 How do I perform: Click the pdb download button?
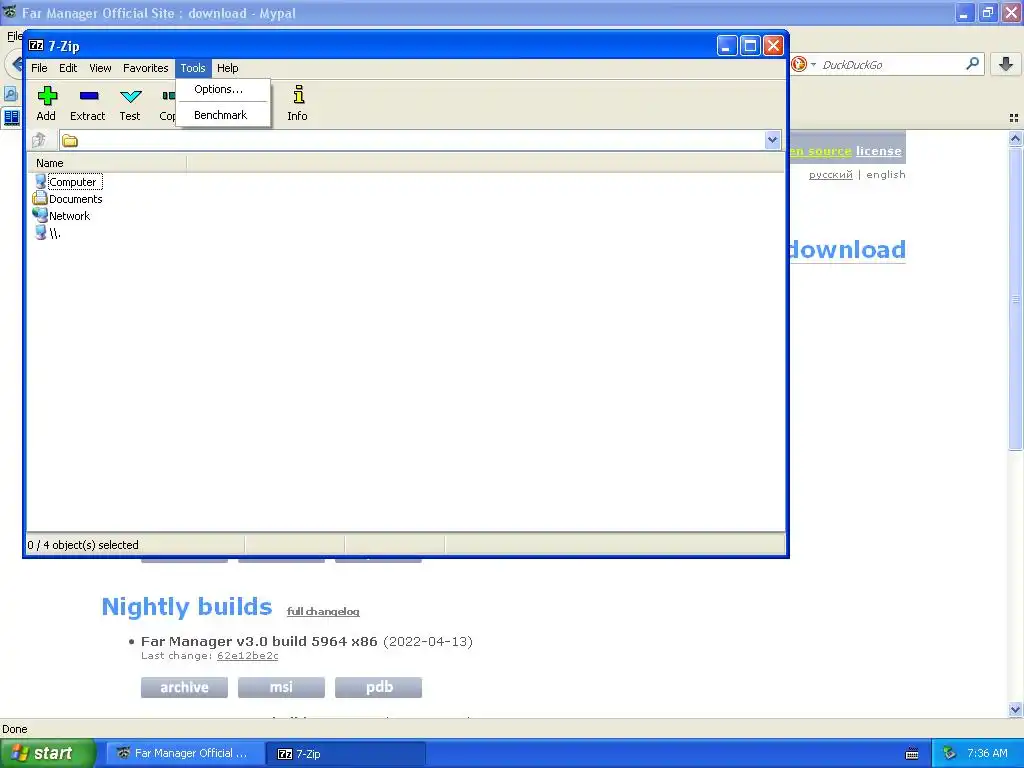click(378, 687)
